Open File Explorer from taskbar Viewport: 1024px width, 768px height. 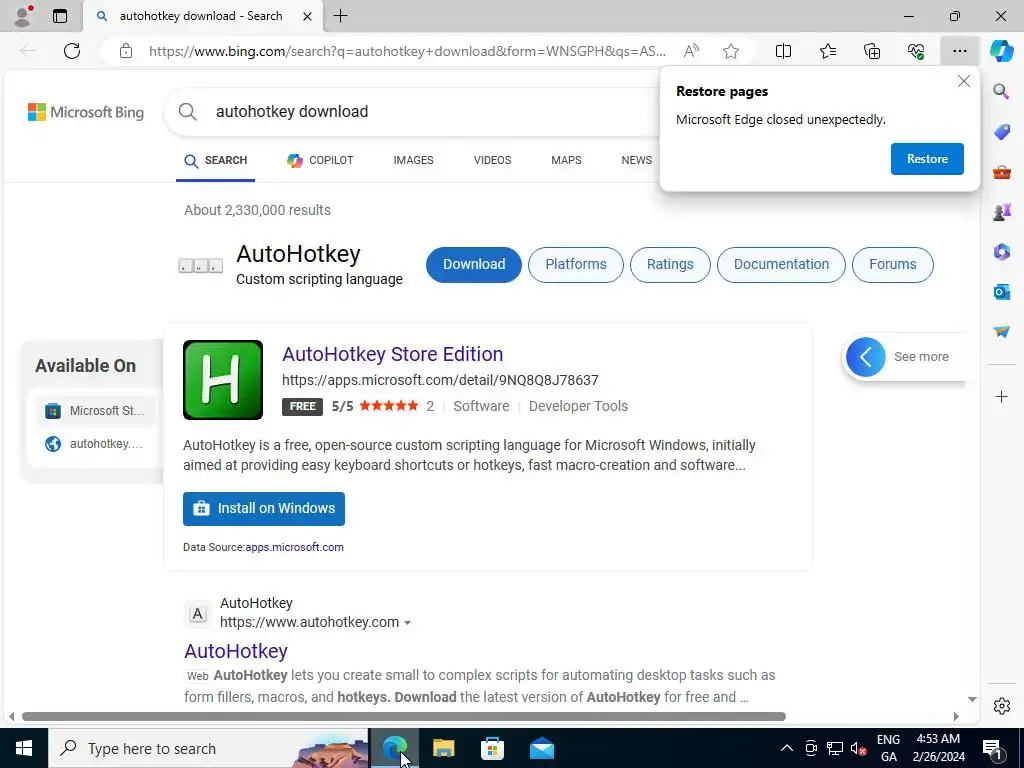coord(443,748)
